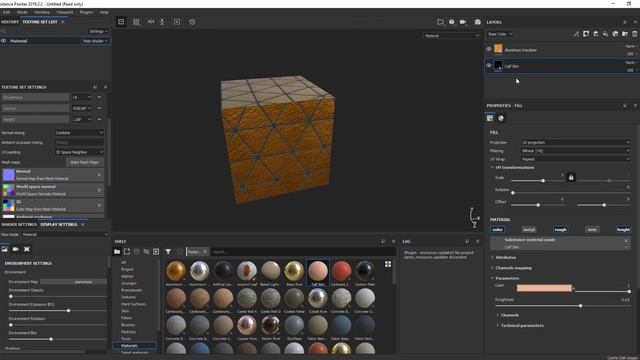This screenshot has width=640, height=360.
Task: Click the shelf import resource icon
Action: click(156, 252)
